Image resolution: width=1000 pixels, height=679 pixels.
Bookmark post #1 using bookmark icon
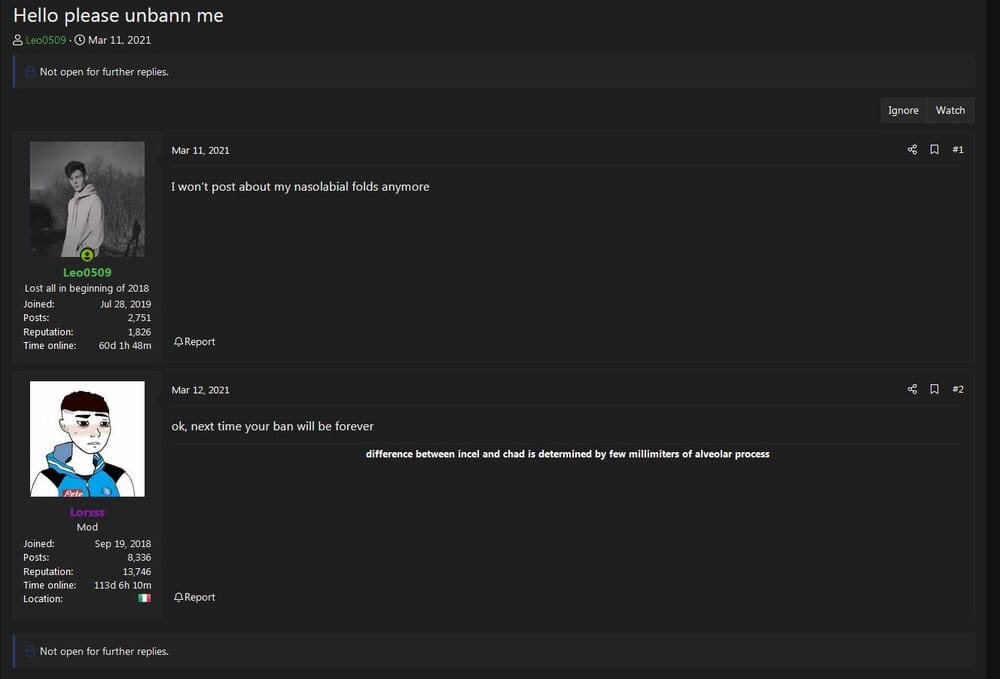934,149
